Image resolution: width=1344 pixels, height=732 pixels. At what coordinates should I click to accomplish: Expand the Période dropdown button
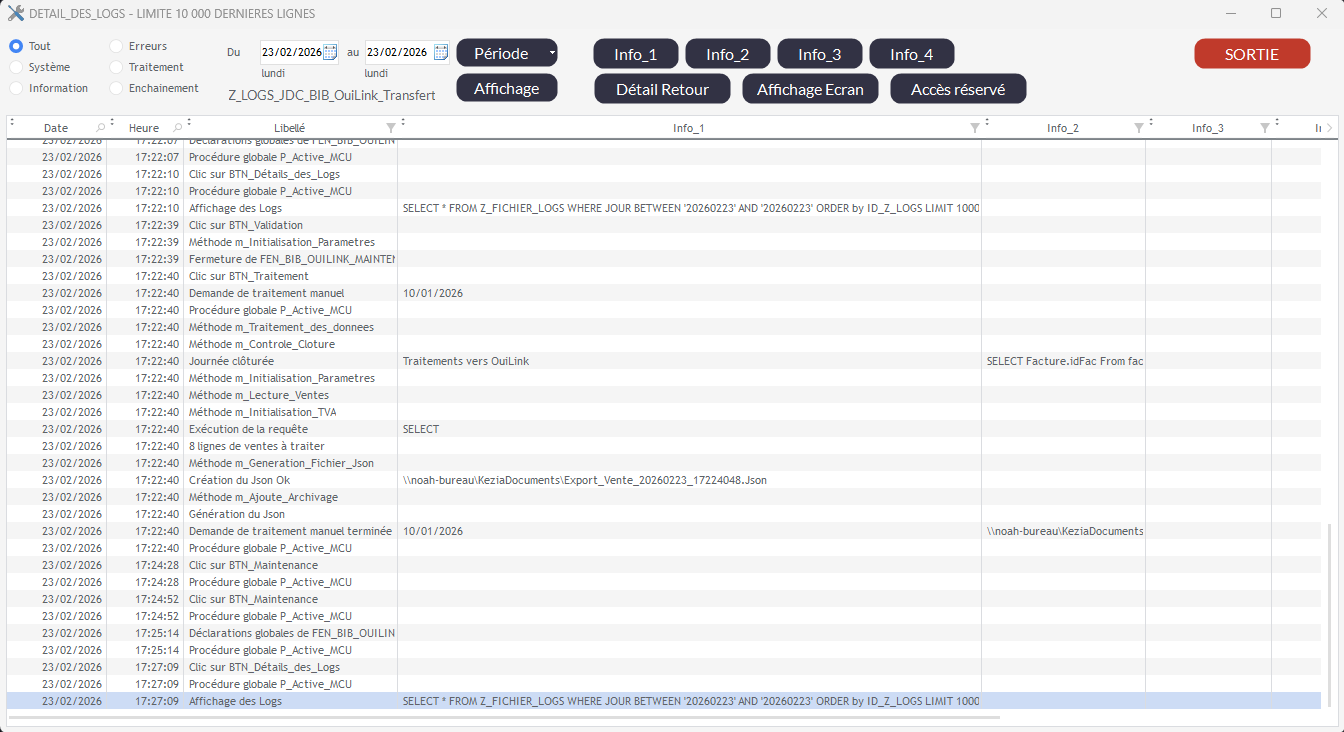coord(551,53)
